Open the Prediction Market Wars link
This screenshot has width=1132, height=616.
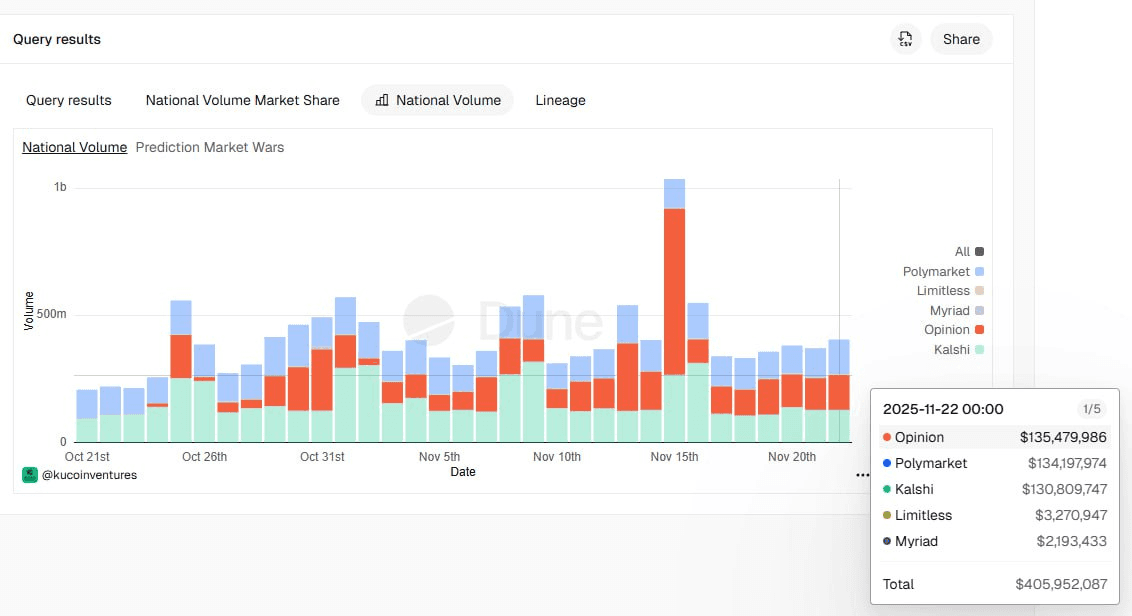pos(209,147)
